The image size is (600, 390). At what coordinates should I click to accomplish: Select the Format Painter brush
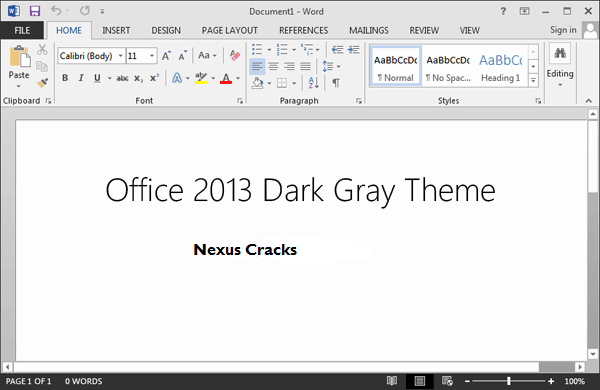tap(42, 82)
